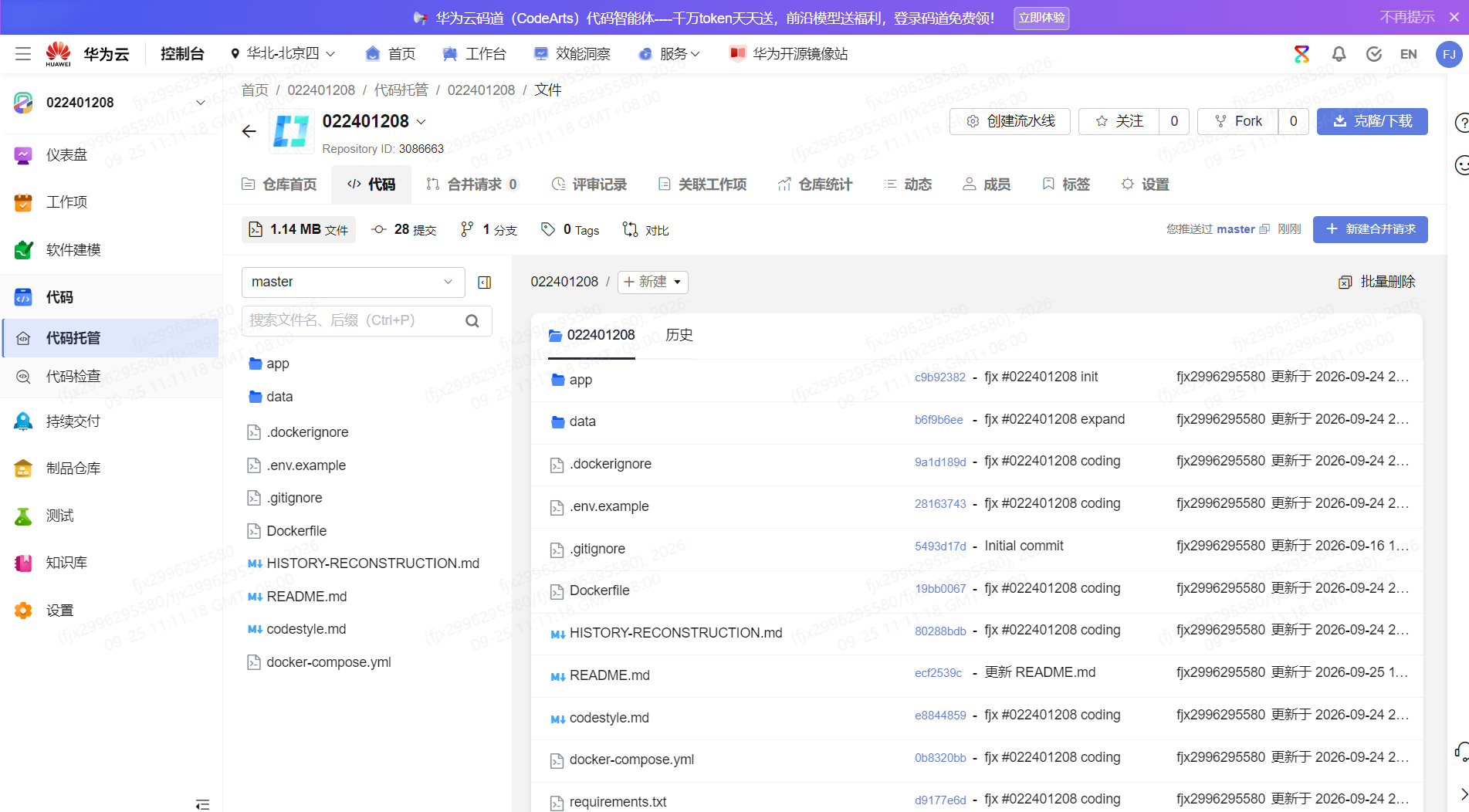Click the file search magnifier icon
This screenshot has height=812, width=1469.
472,321
